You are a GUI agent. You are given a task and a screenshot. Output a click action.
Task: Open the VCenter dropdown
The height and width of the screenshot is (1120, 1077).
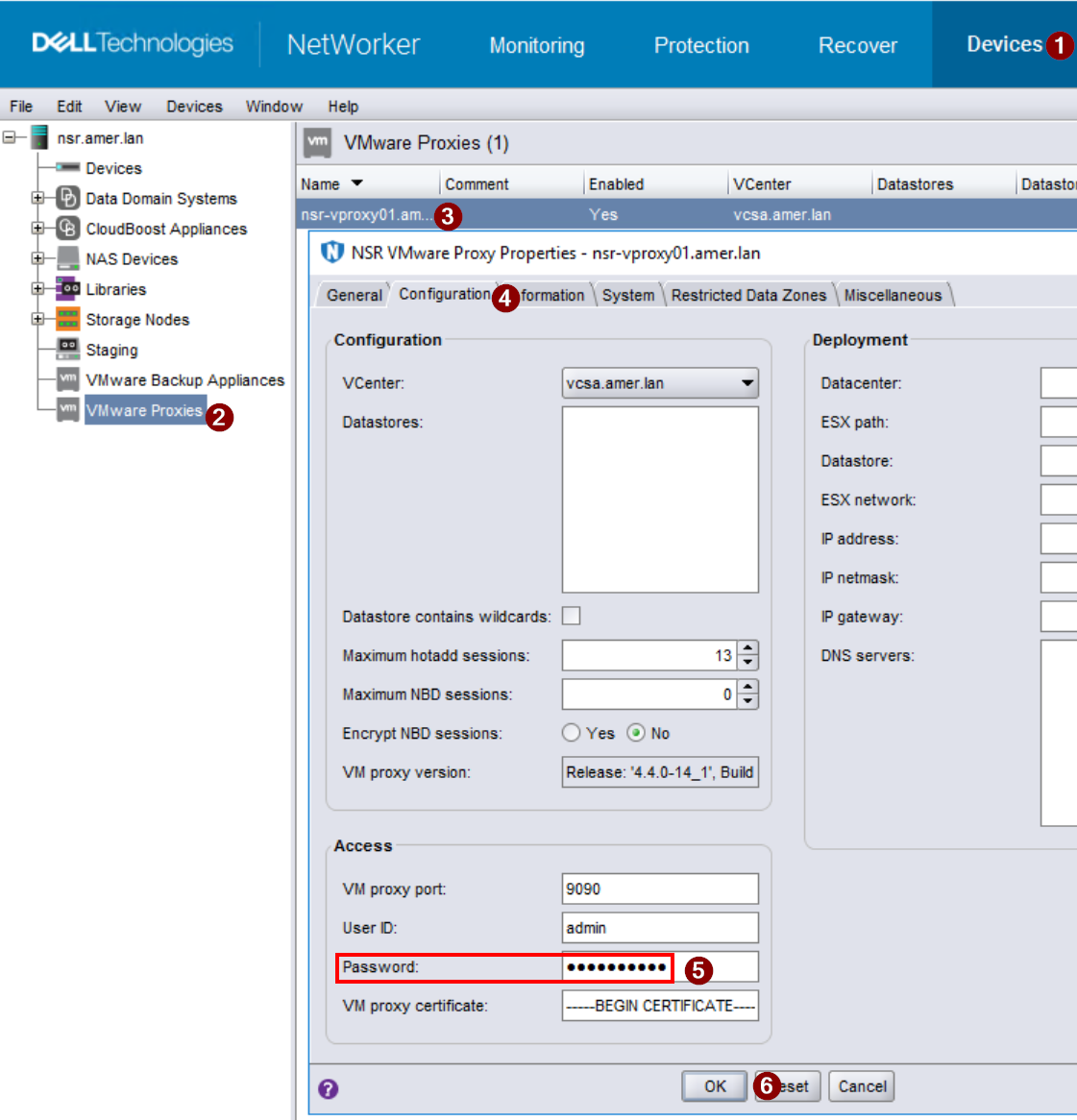coord(746,382)
